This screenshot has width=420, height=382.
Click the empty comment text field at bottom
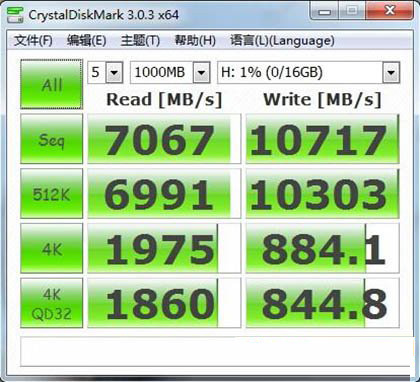[x=215, y=352]
